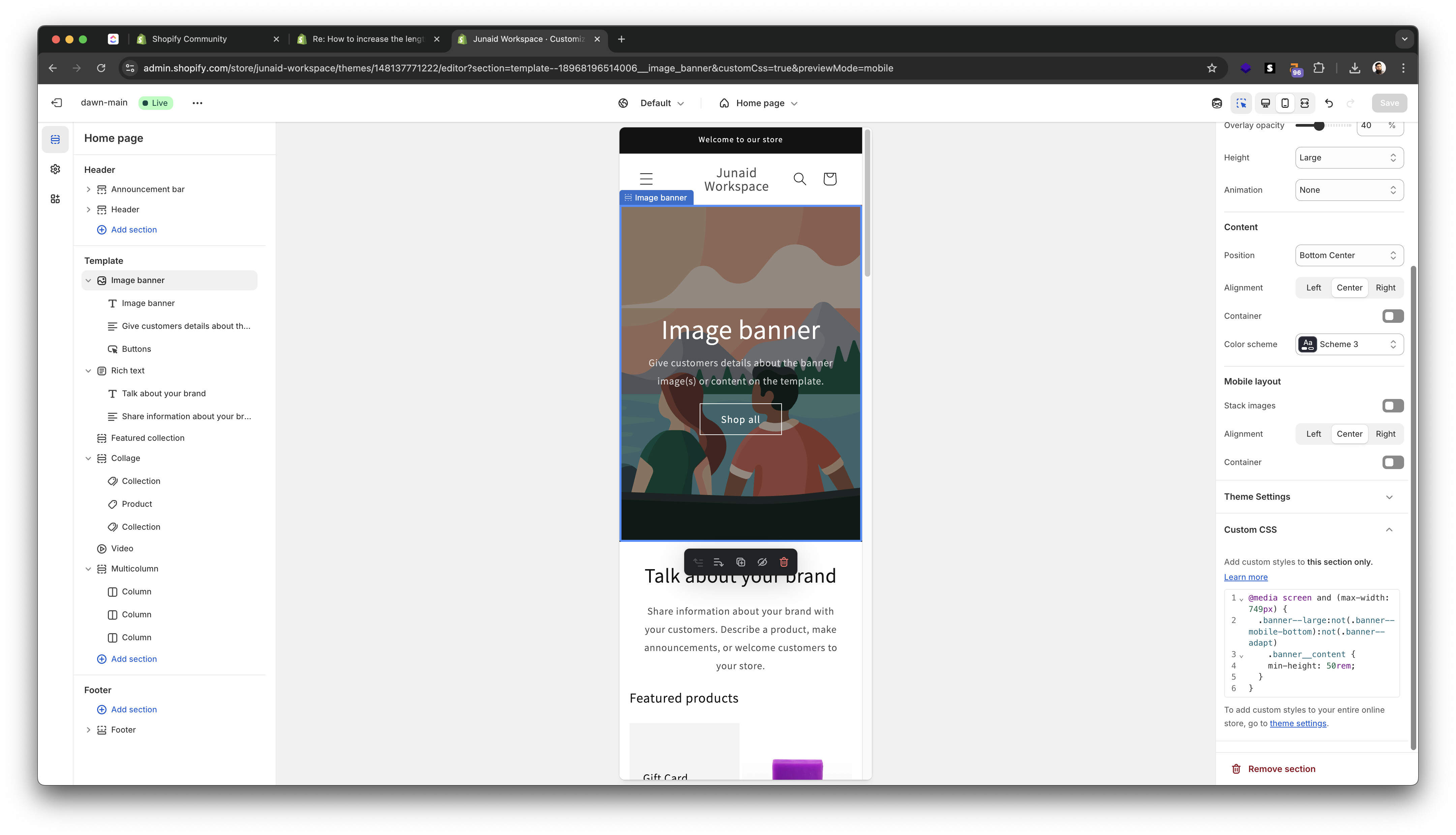Image resolution: width=1456 pixels, height=835 pixels.
Task: Open the Height dropdown set to Large
Action: tap(1349, 158)
